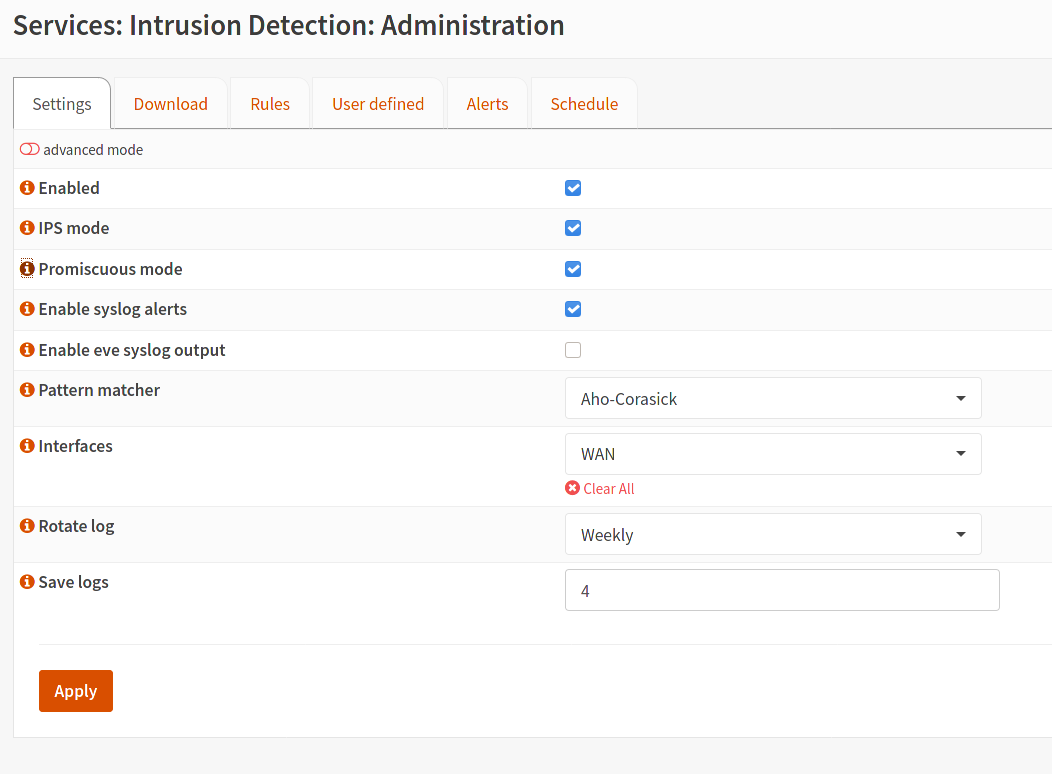Open the Alerts tab
This screenshot has height=774, width=1052.
click(487, 104)
